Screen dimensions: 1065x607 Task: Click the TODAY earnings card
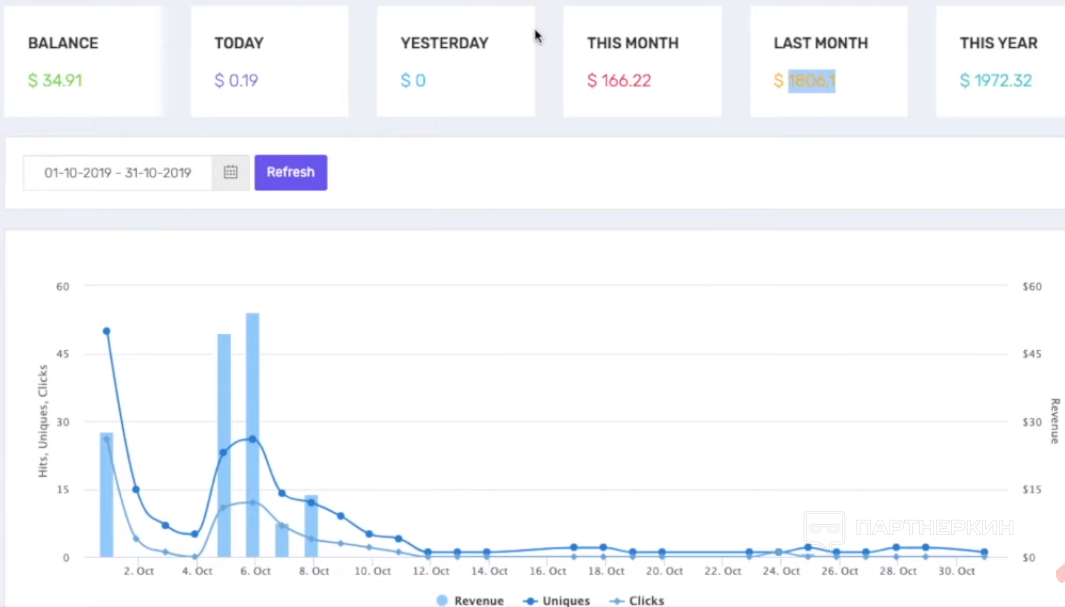coord(269,62)
